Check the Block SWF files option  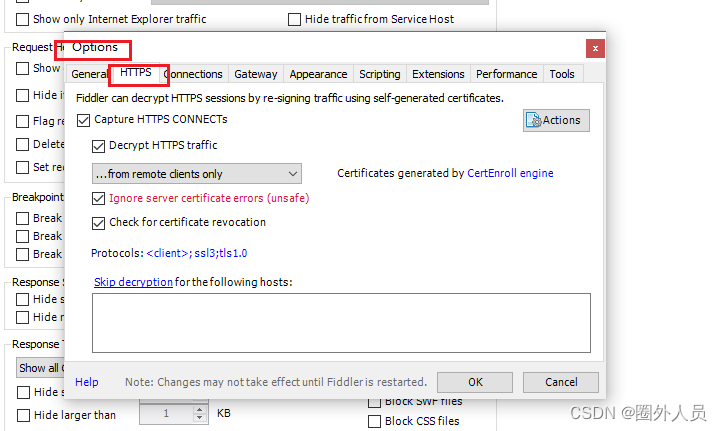pos(374,403)
